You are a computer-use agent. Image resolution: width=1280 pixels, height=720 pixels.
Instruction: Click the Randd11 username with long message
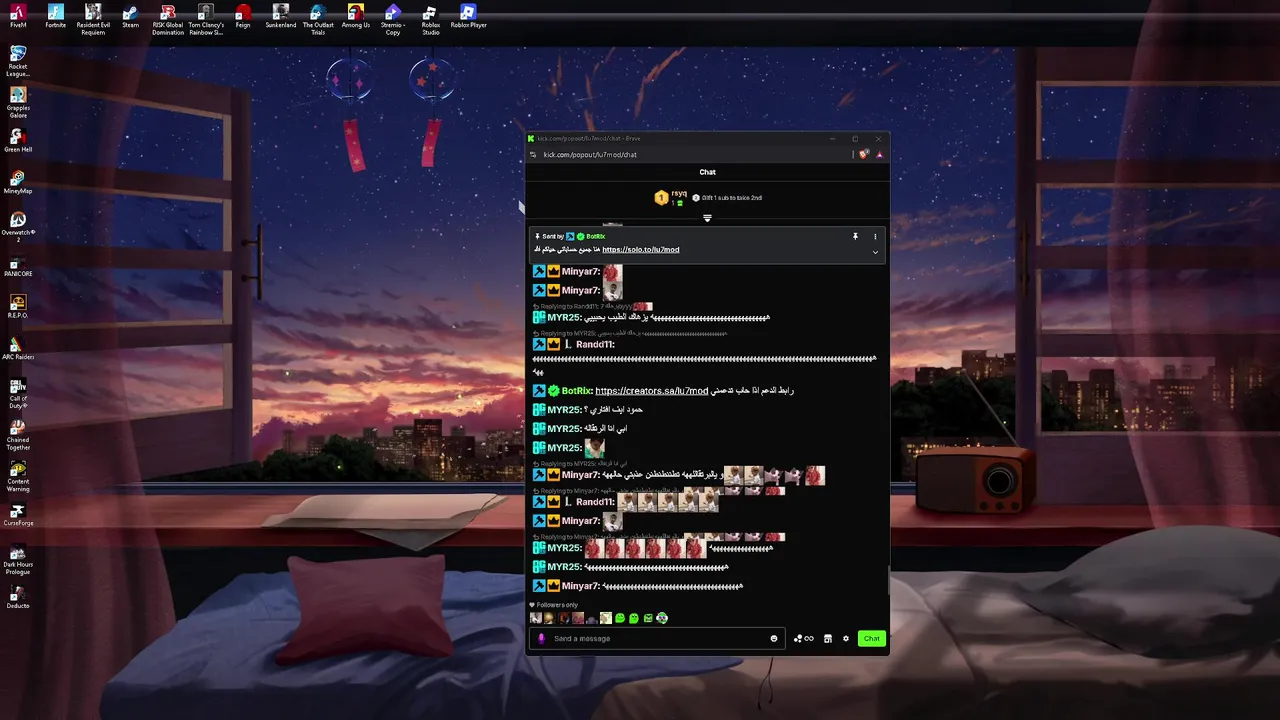pyautogui.click(x=595, y=345)
